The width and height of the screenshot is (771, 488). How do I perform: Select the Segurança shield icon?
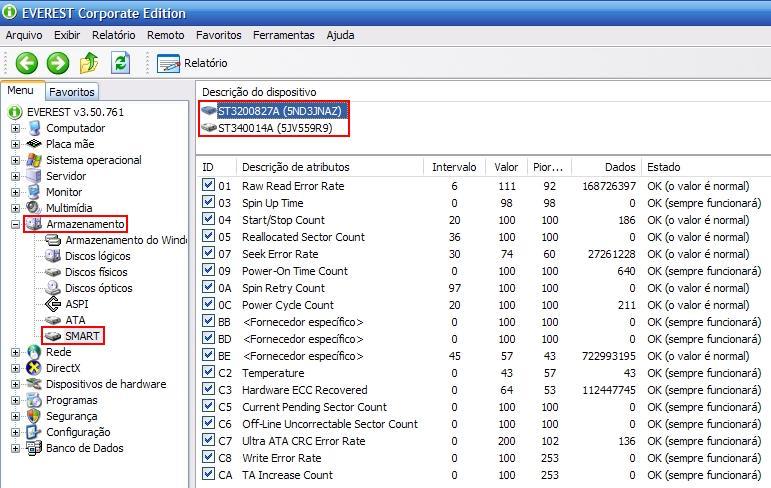tap(33, 416)
